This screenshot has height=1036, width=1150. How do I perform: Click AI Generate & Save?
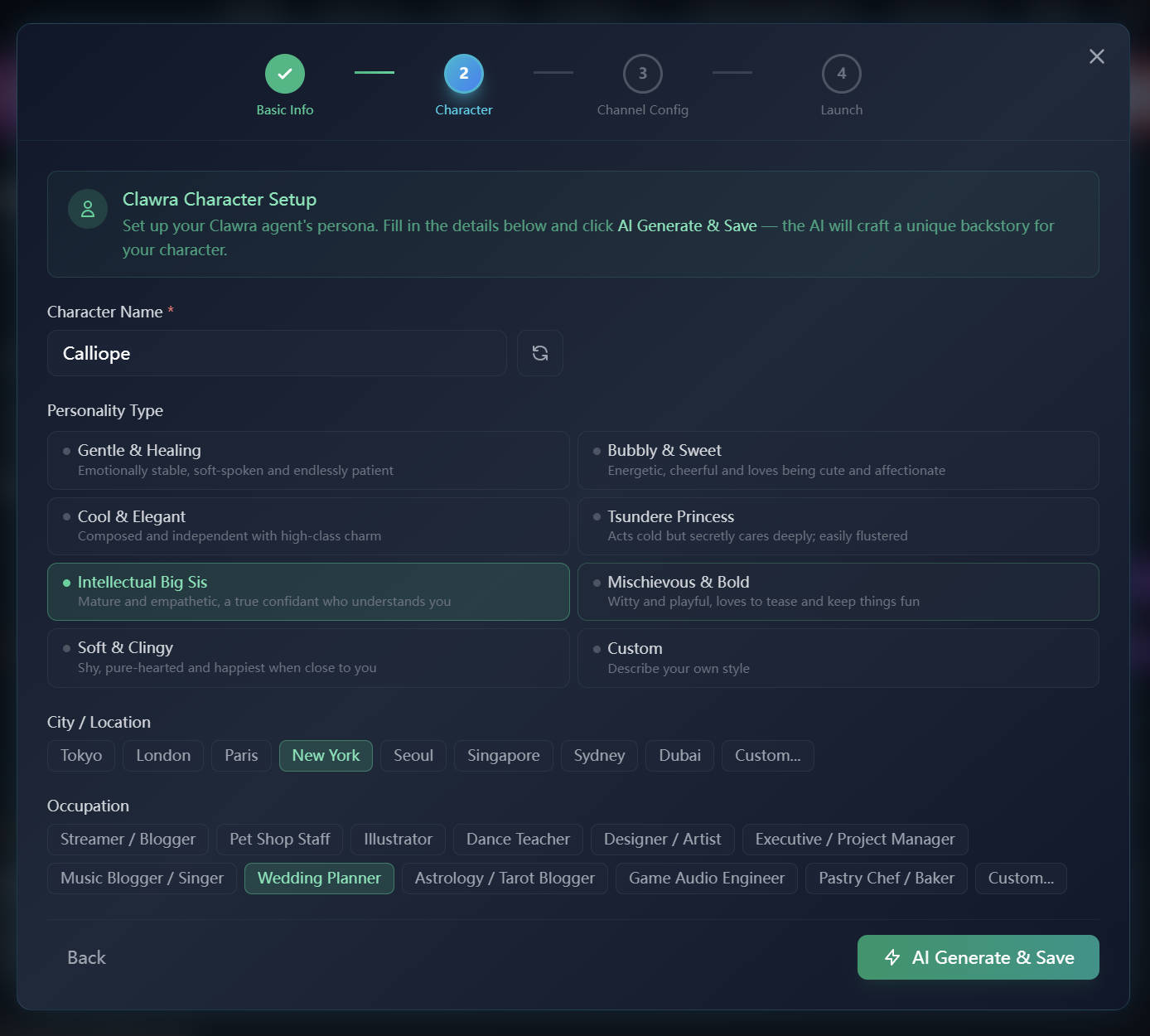pos(978,957)
